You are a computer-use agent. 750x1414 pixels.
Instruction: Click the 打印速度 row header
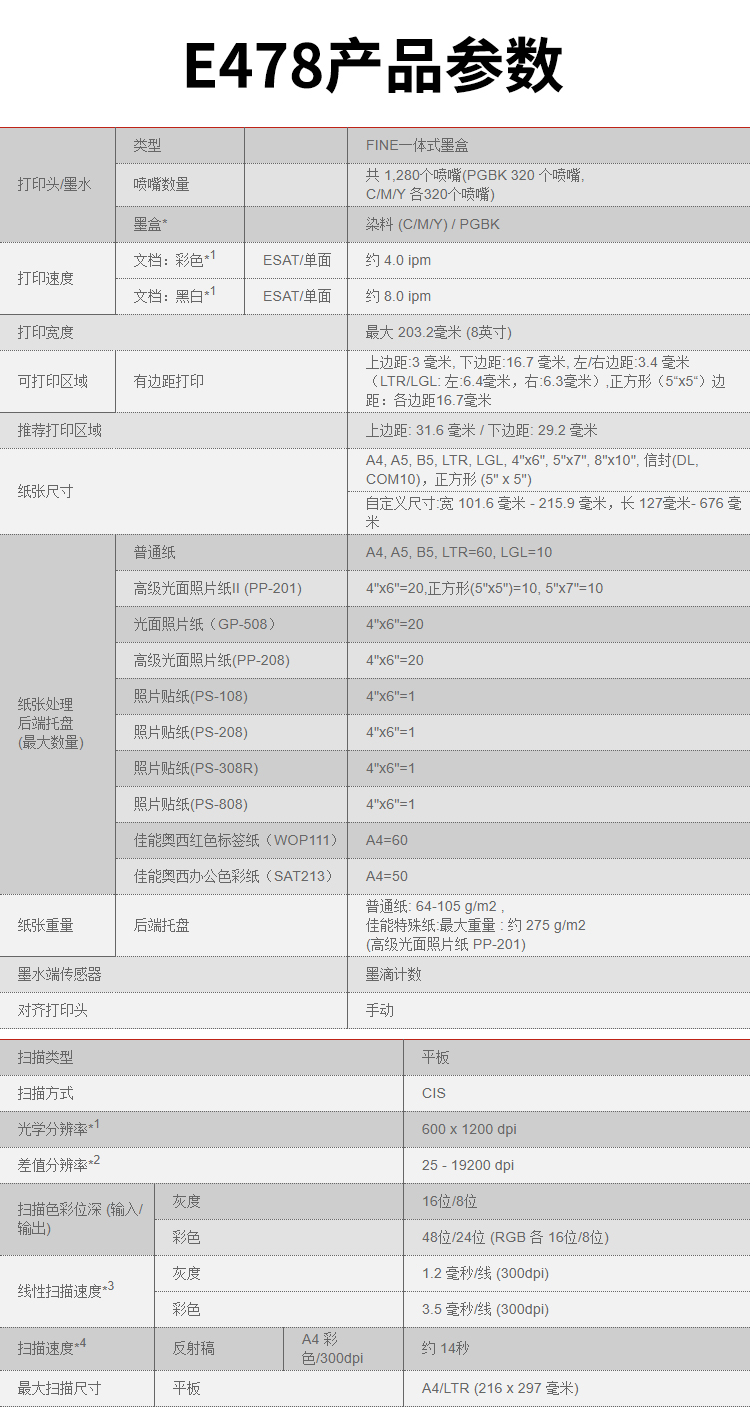[58, 278]
